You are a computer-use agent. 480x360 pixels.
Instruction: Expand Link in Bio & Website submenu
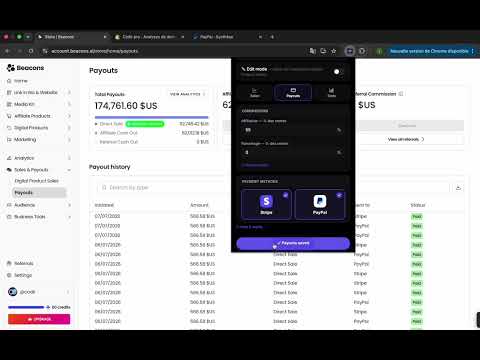[x=69, y=92]
